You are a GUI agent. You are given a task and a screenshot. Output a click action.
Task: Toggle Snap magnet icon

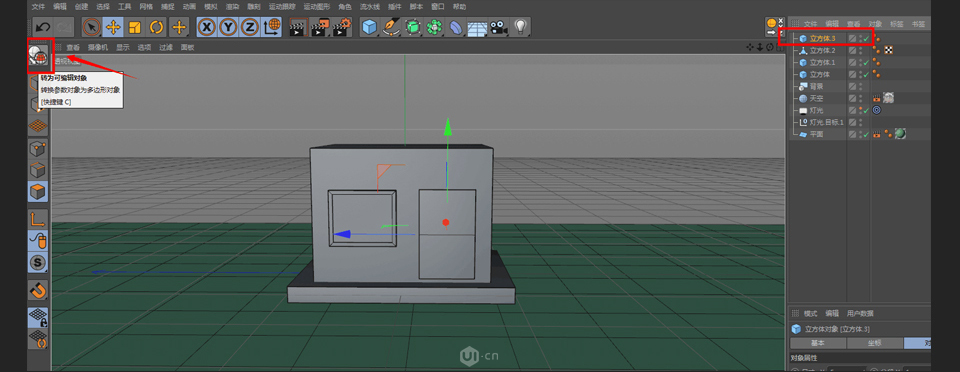pos(39,290)
